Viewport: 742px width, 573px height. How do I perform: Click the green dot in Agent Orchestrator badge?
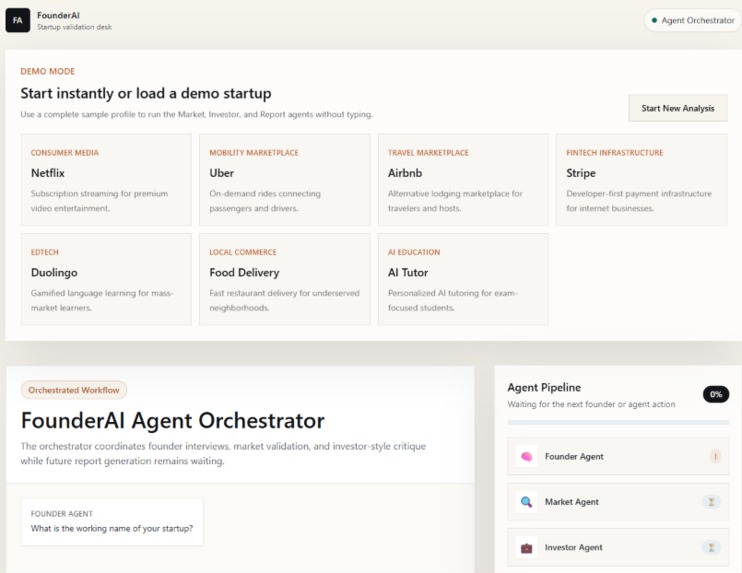[x=654, y=20]
